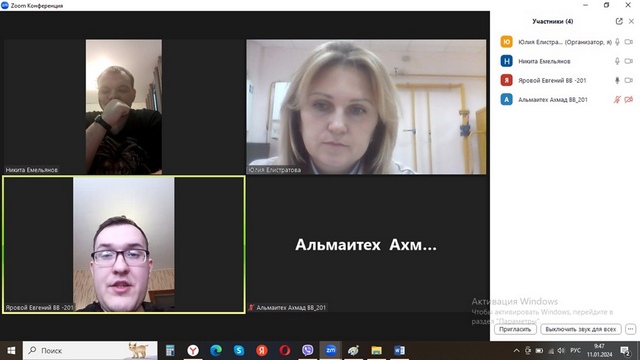Screen dimensions: 640x360
Task: Click microphone icon next to Юлия Елистратова
Action: (x=617, y=42)
